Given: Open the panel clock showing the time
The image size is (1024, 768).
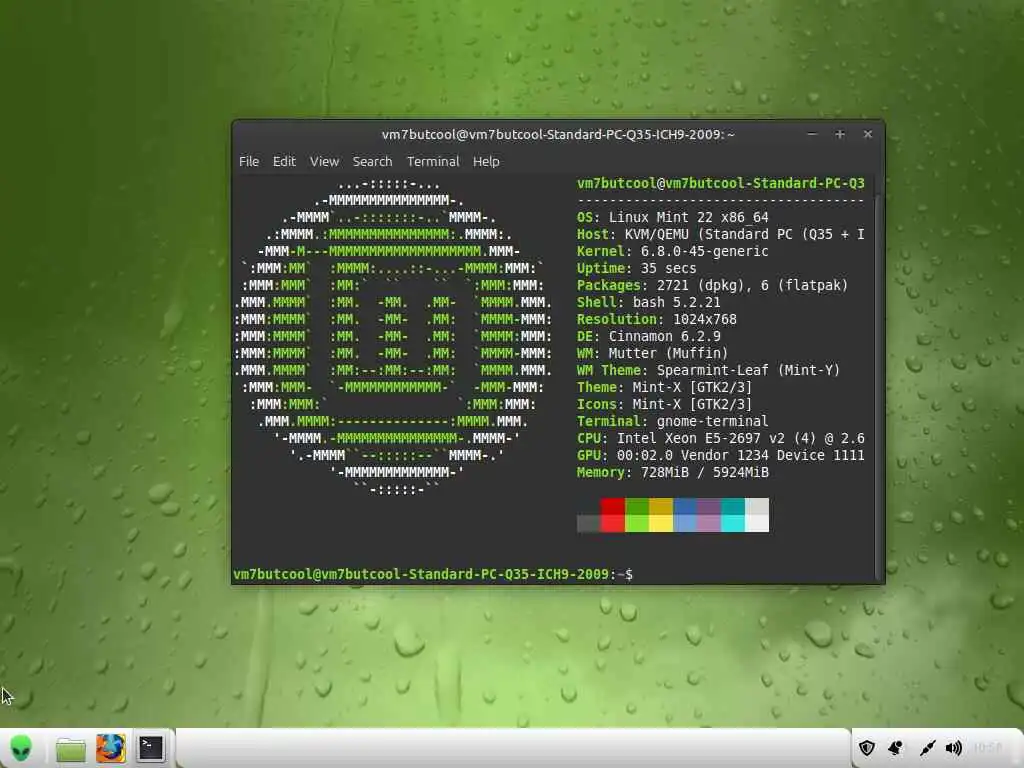Looking at the screenshot, I should click(987, 748).
